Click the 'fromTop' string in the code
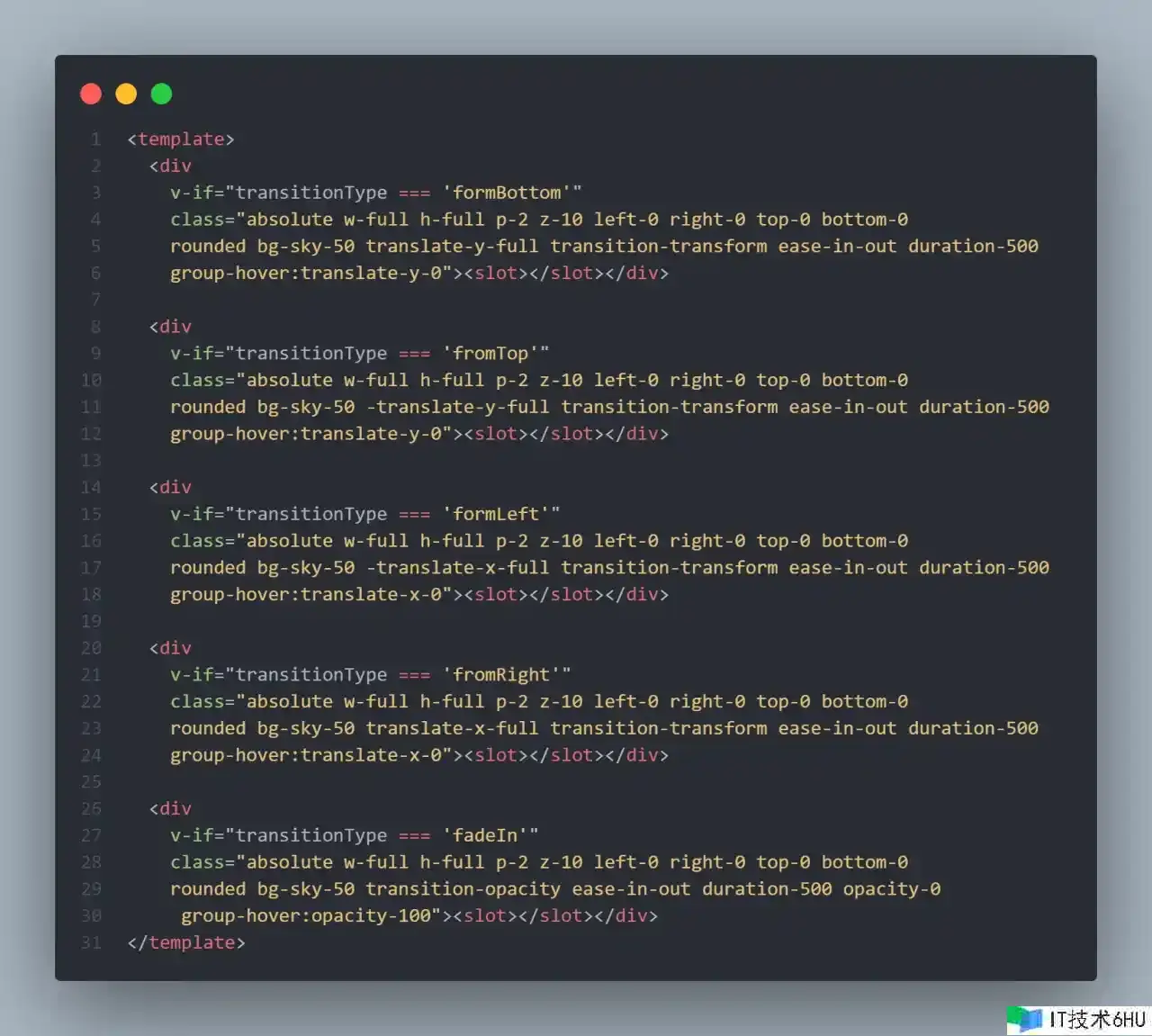The width and height of the screenshot is (1152, 1036). pos(490,353)
